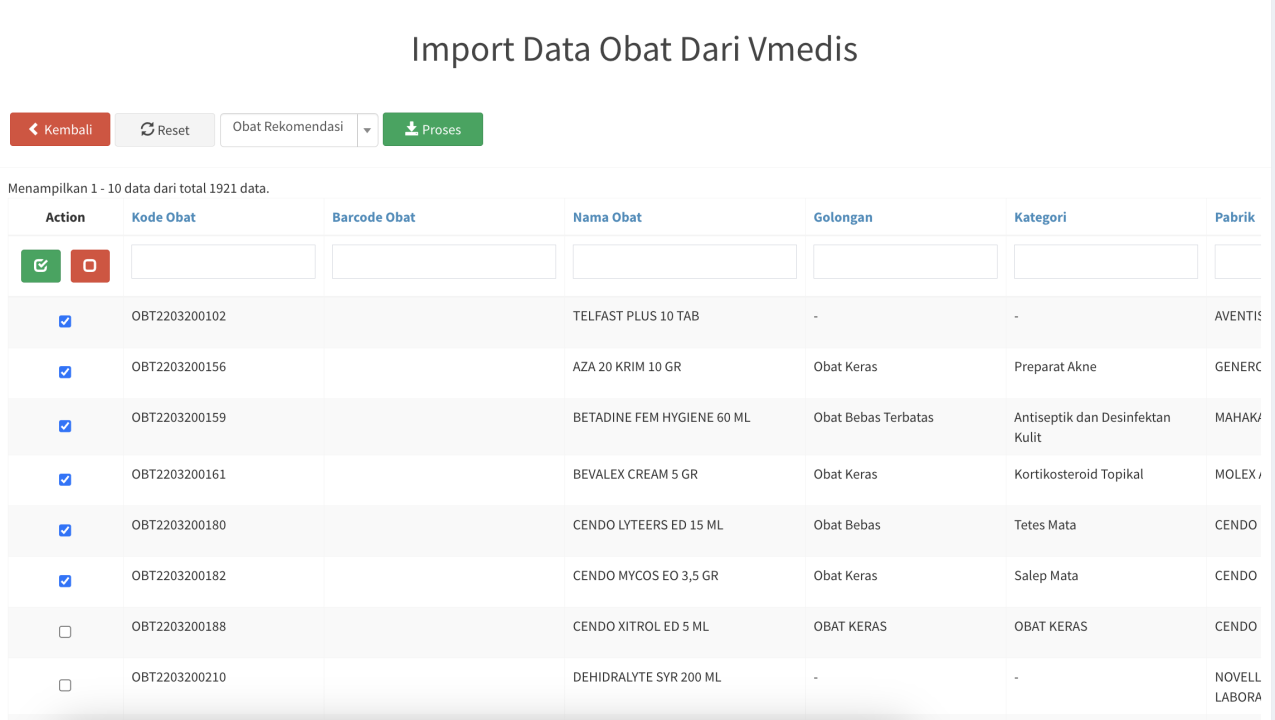Image resolution: width=1275 pixels, height=720 pixels.
Task: Deselect the AZA 20 KRIM 10 GR checkbox
Action: point(65,372)
